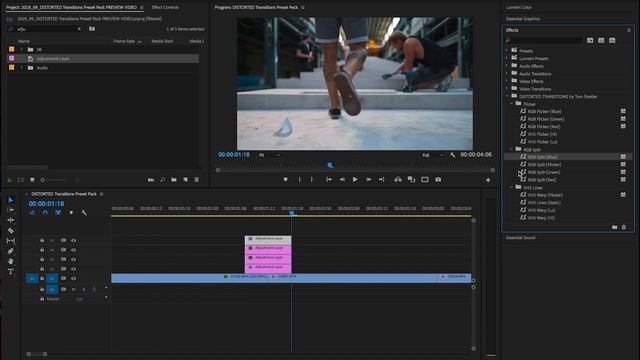Select the Hand tool
640x360 pixels.
tap(11, 261)
